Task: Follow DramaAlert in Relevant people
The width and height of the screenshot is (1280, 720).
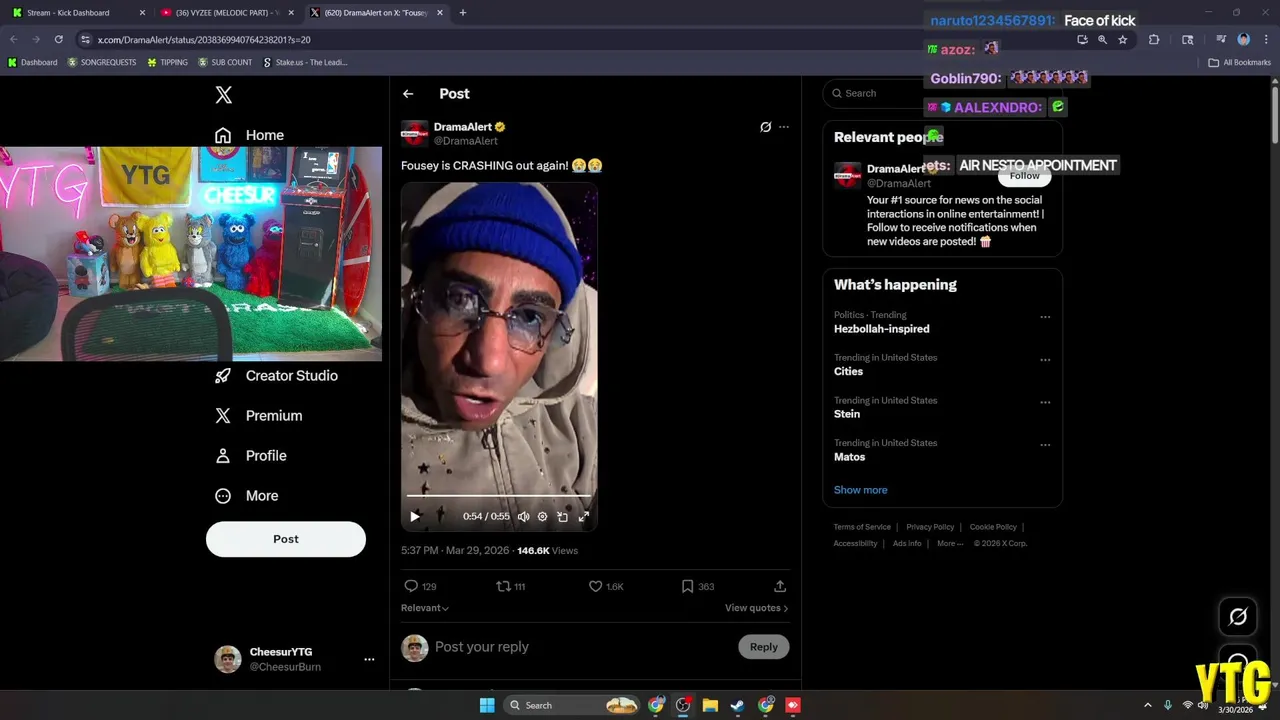Action: 1024,176
